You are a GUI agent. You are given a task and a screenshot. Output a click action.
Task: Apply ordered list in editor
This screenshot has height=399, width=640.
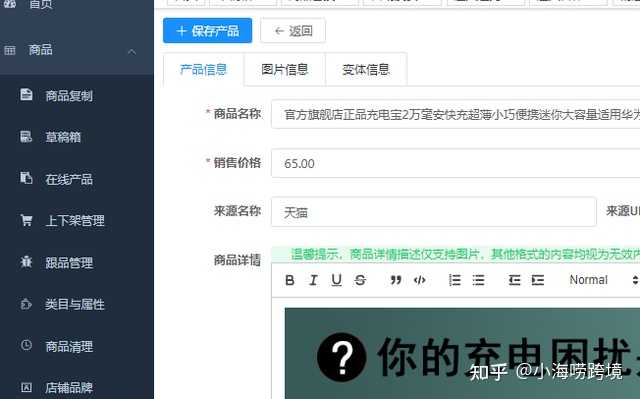point(455,280)
